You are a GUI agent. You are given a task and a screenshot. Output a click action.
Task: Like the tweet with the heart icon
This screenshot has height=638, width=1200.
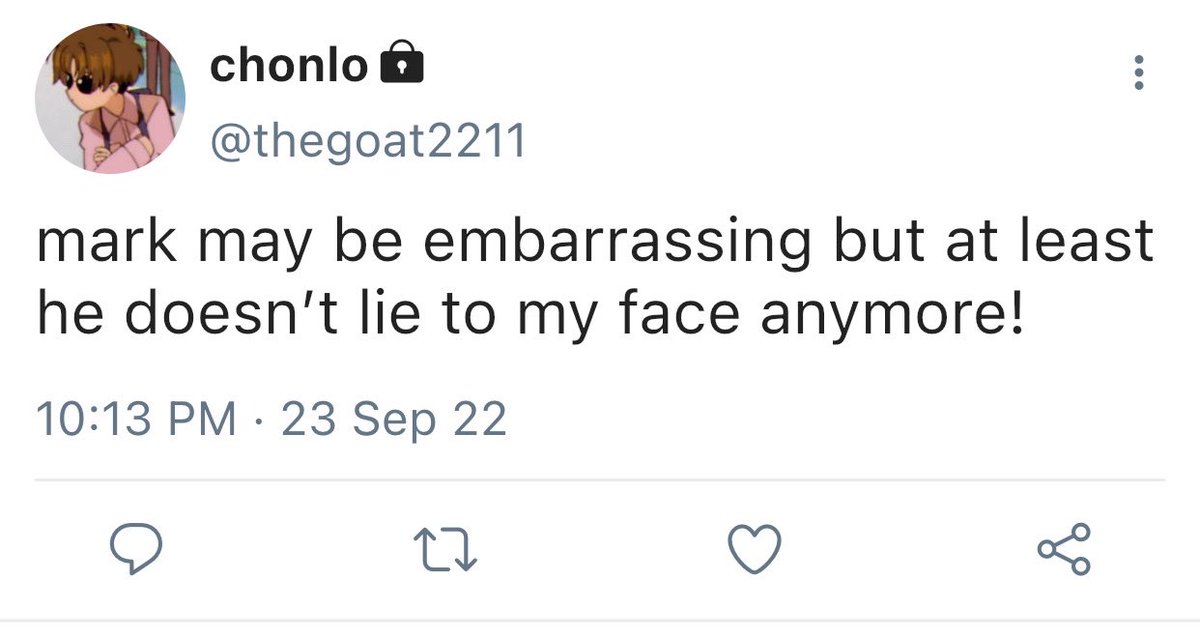pos(754,549)
